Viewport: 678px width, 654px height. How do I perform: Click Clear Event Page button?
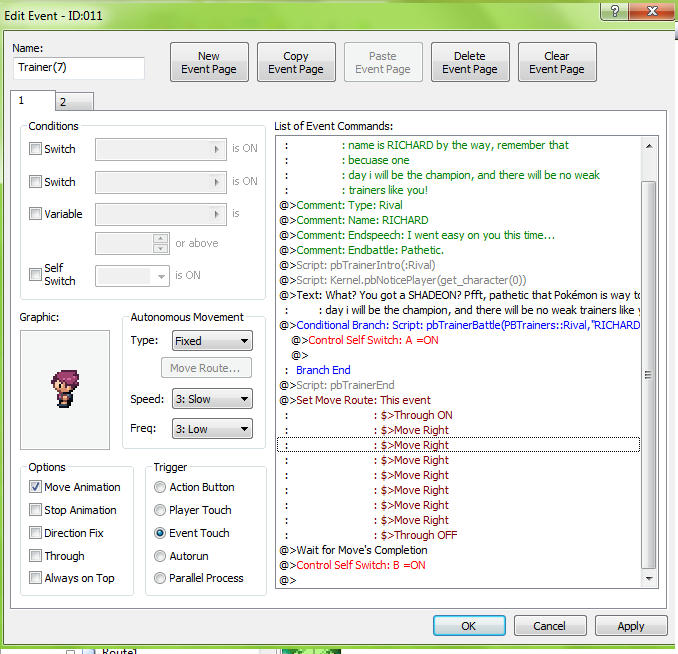pos(557,62)
